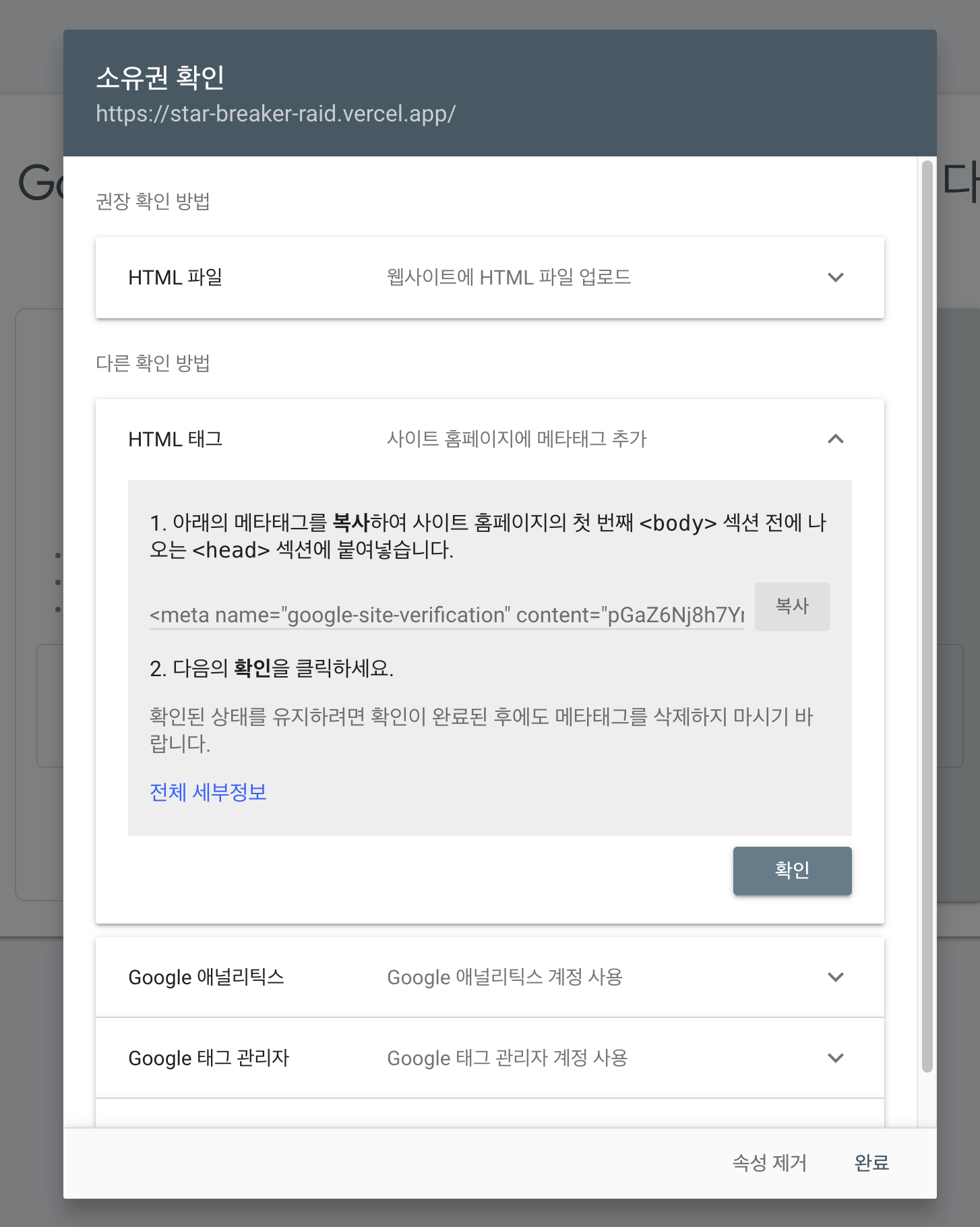Open the Google 태그 관리자 method row

point(490,1058)
